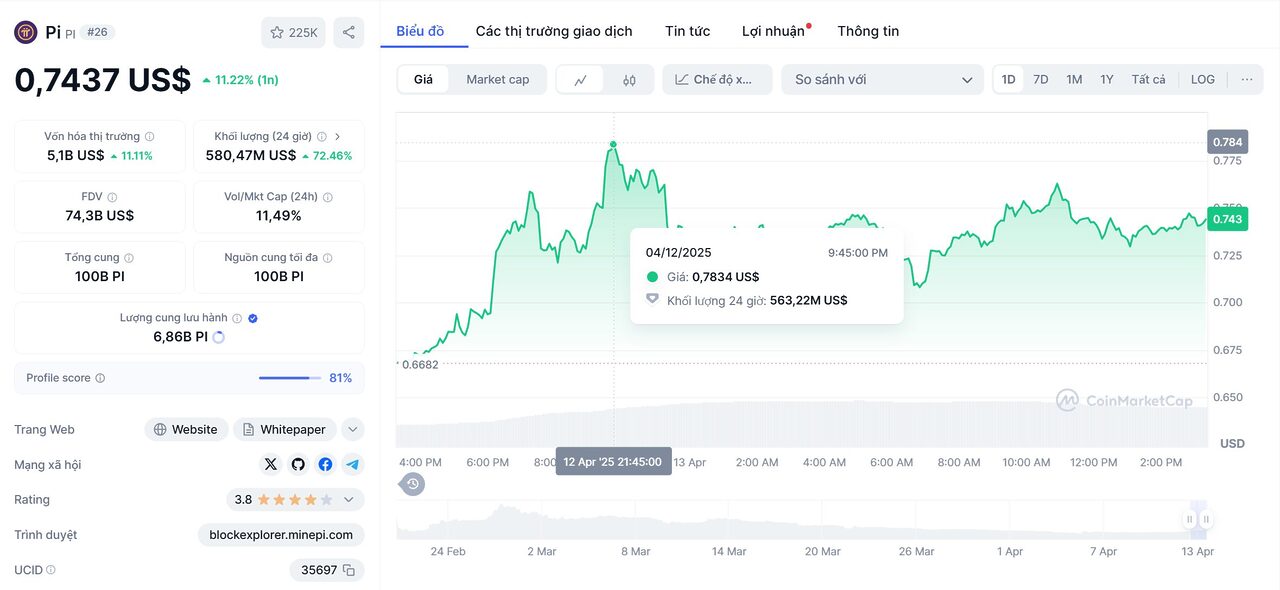The image size is (1280, 590).
Task: Switch to the Lợi nhuận tab
Action: pos(773,31)
